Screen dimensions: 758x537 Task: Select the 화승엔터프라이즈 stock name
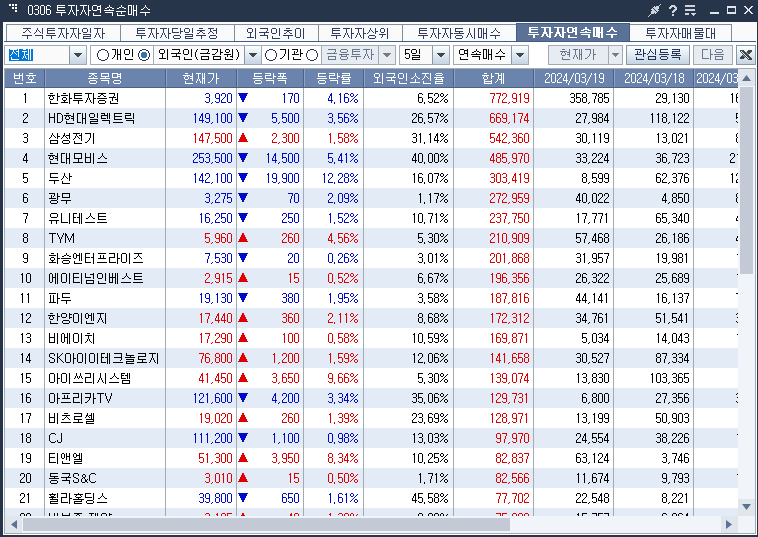coord(96,258)
